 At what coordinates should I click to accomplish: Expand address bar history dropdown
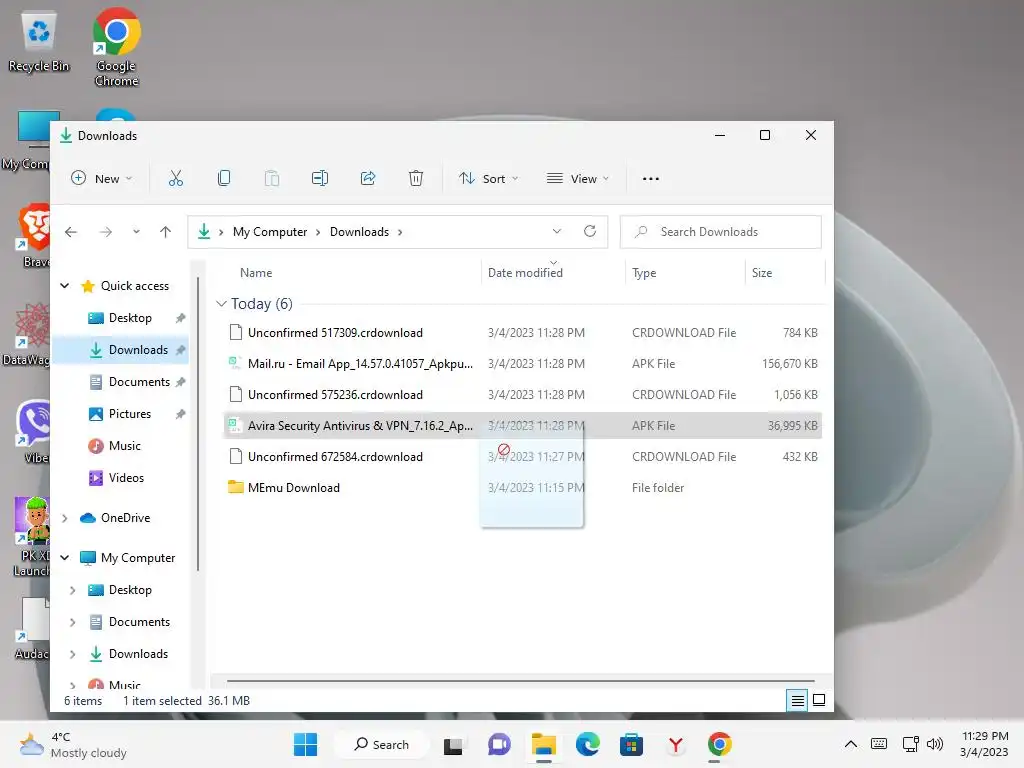[556, 231]
